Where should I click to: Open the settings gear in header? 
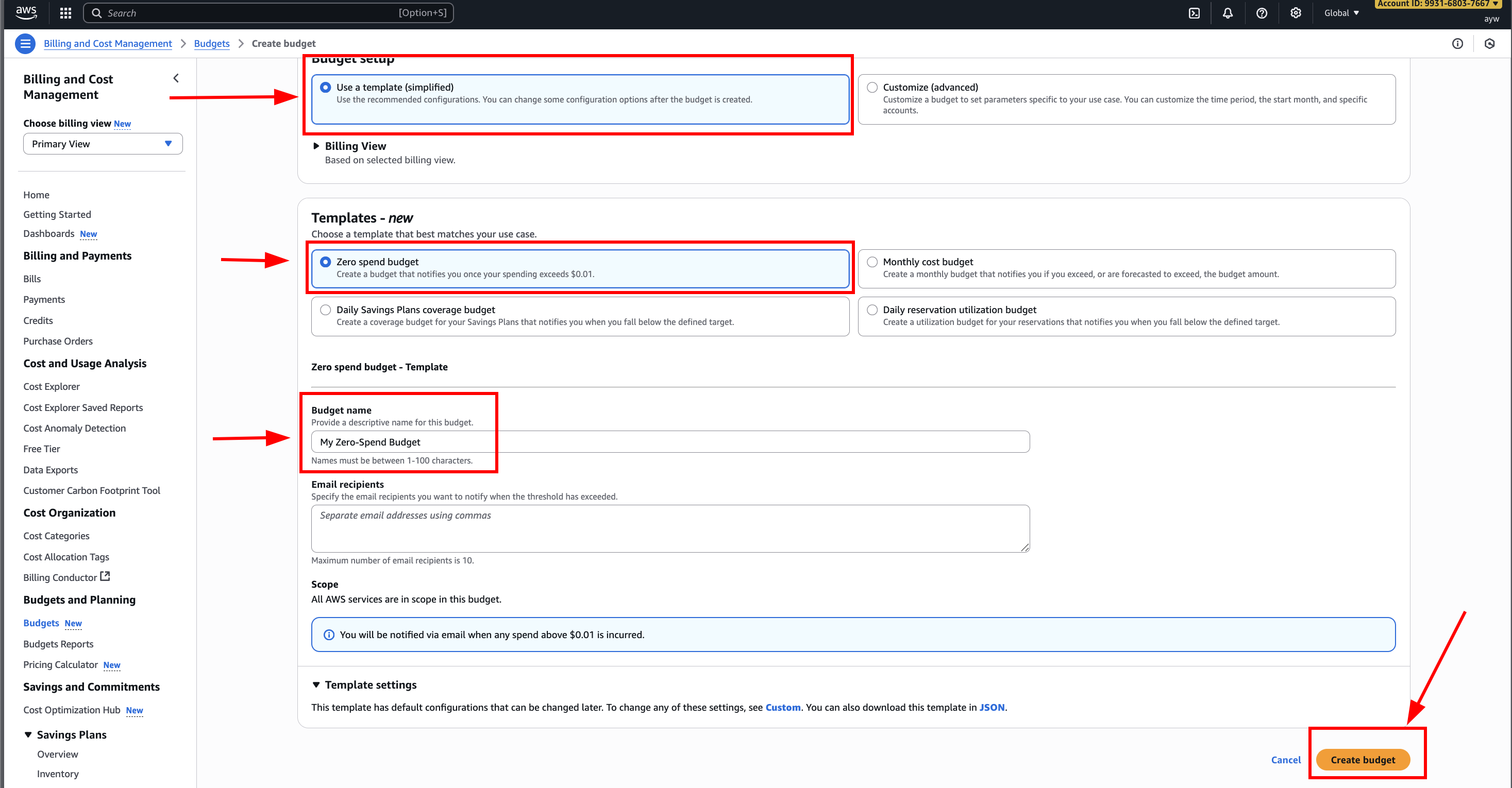click(x=1296, y=13)
